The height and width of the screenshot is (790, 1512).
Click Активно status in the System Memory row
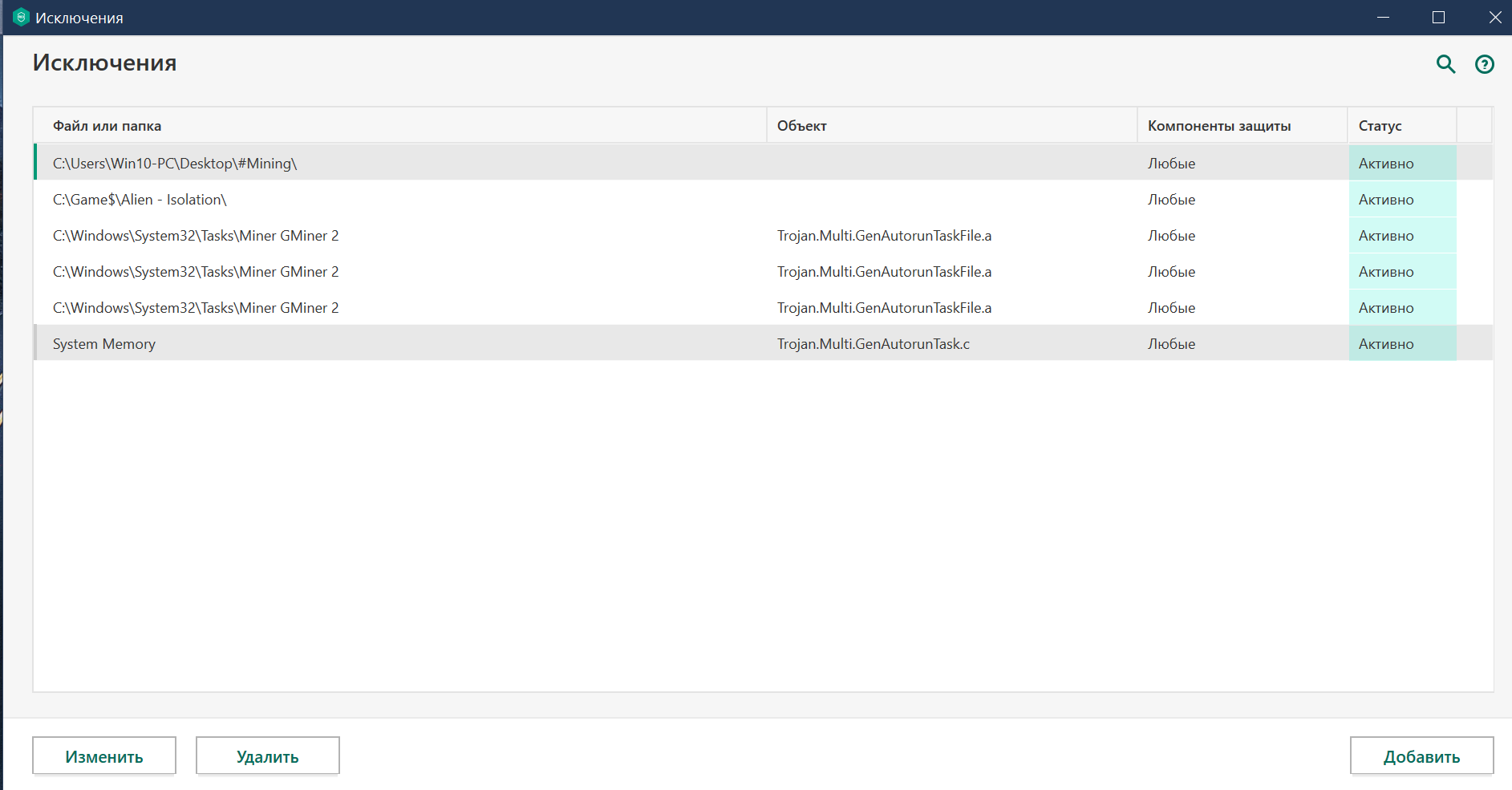pos(1402,344)
